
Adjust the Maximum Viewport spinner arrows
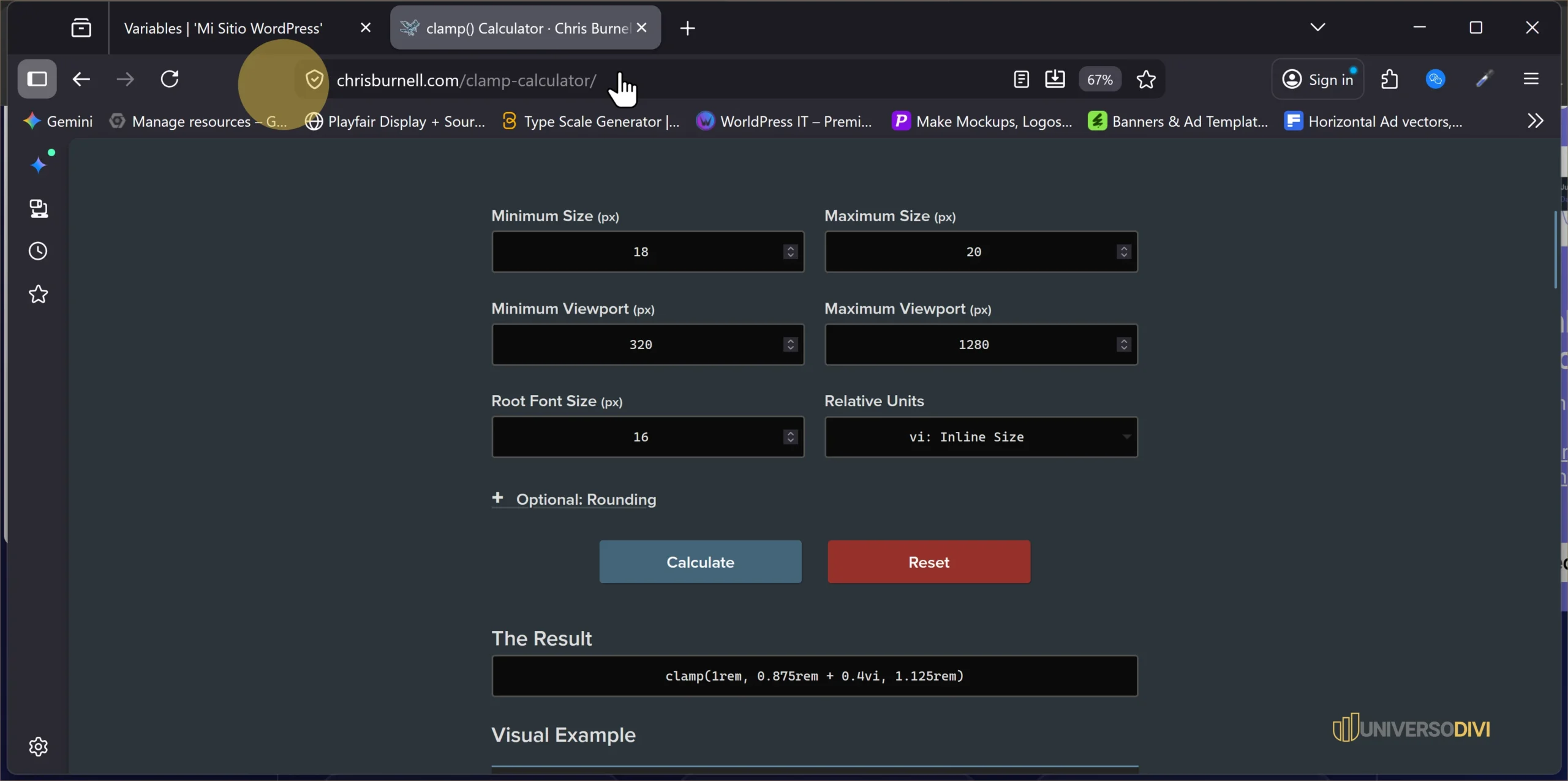point(1124,344)
